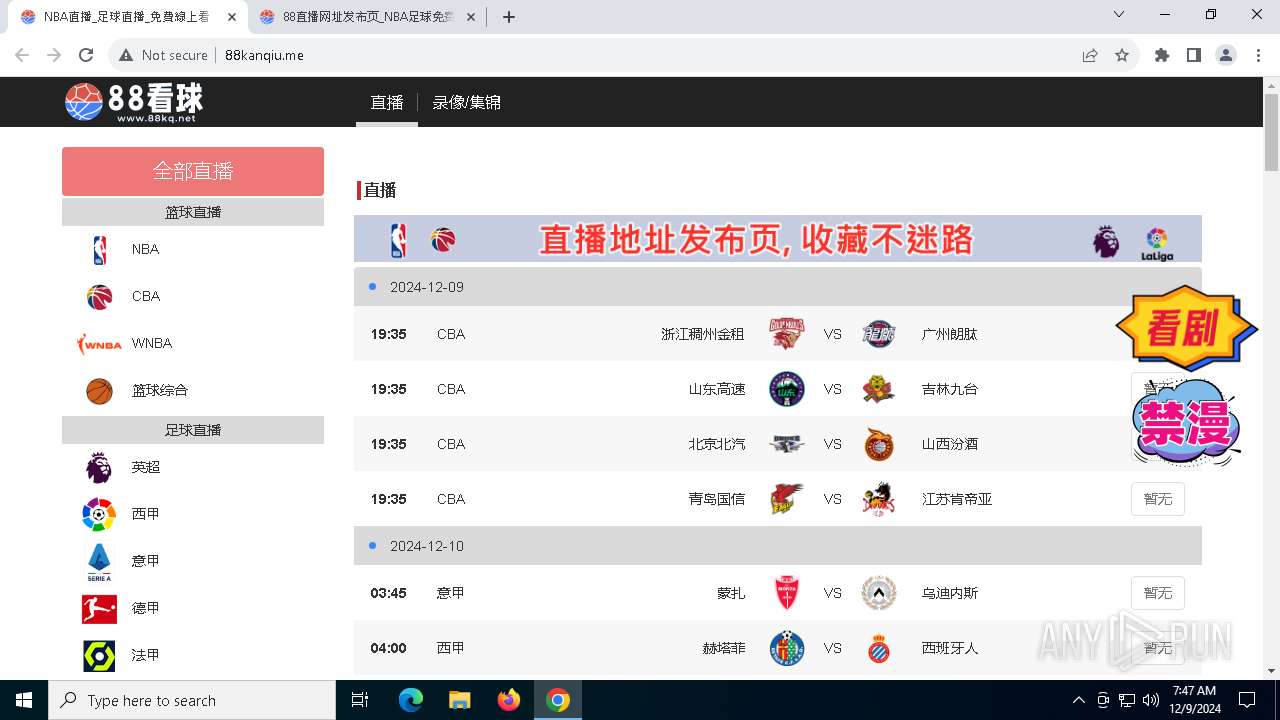Open File Explorer from taskbar

point(460,700)
